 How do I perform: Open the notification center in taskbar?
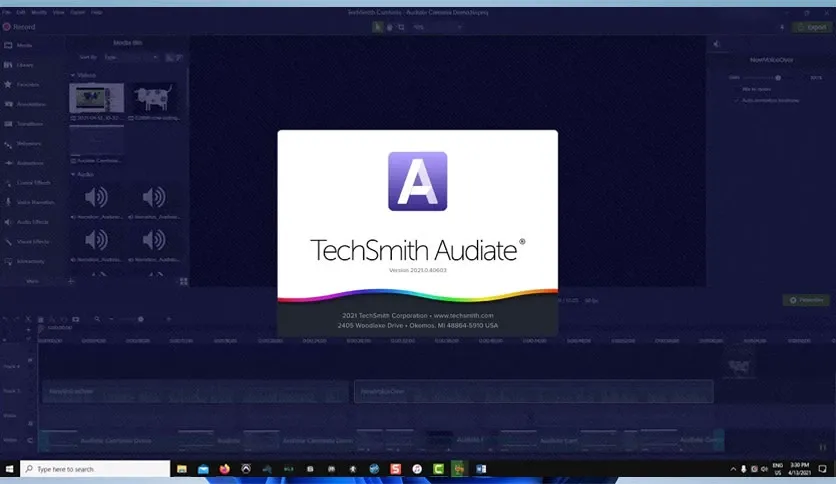[x=823, y=469]
